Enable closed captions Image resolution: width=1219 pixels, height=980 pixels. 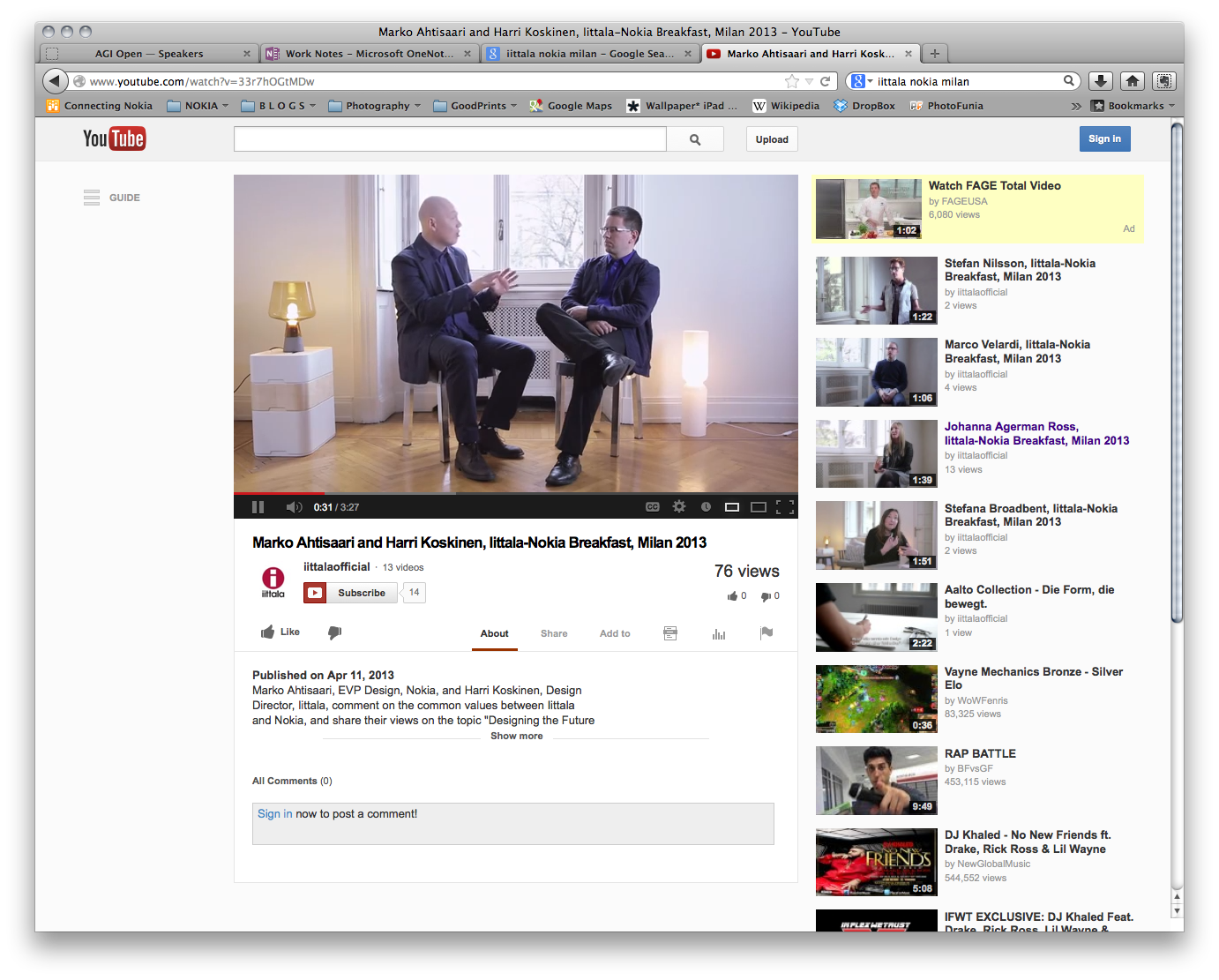(652, 506)
